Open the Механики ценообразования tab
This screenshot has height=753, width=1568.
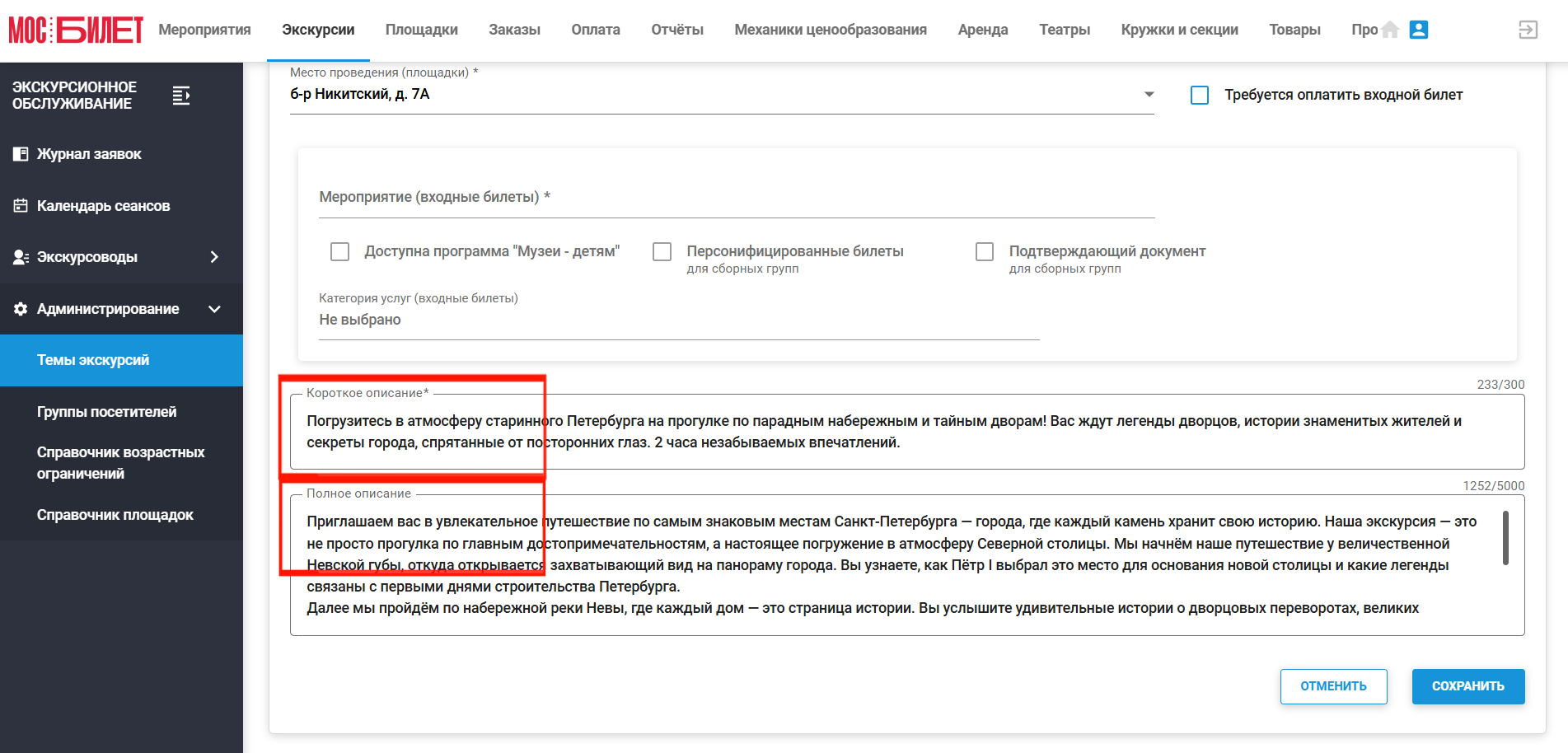click(x=831, y=30)
